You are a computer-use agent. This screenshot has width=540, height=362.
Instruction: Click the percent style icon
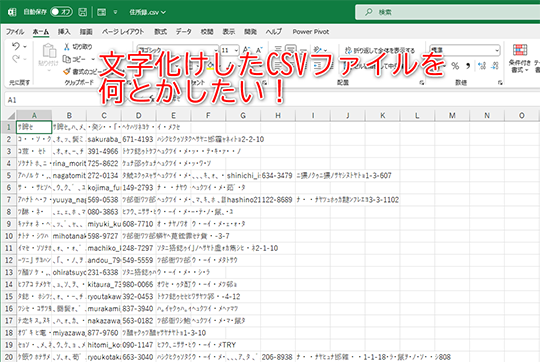(455, 66)
